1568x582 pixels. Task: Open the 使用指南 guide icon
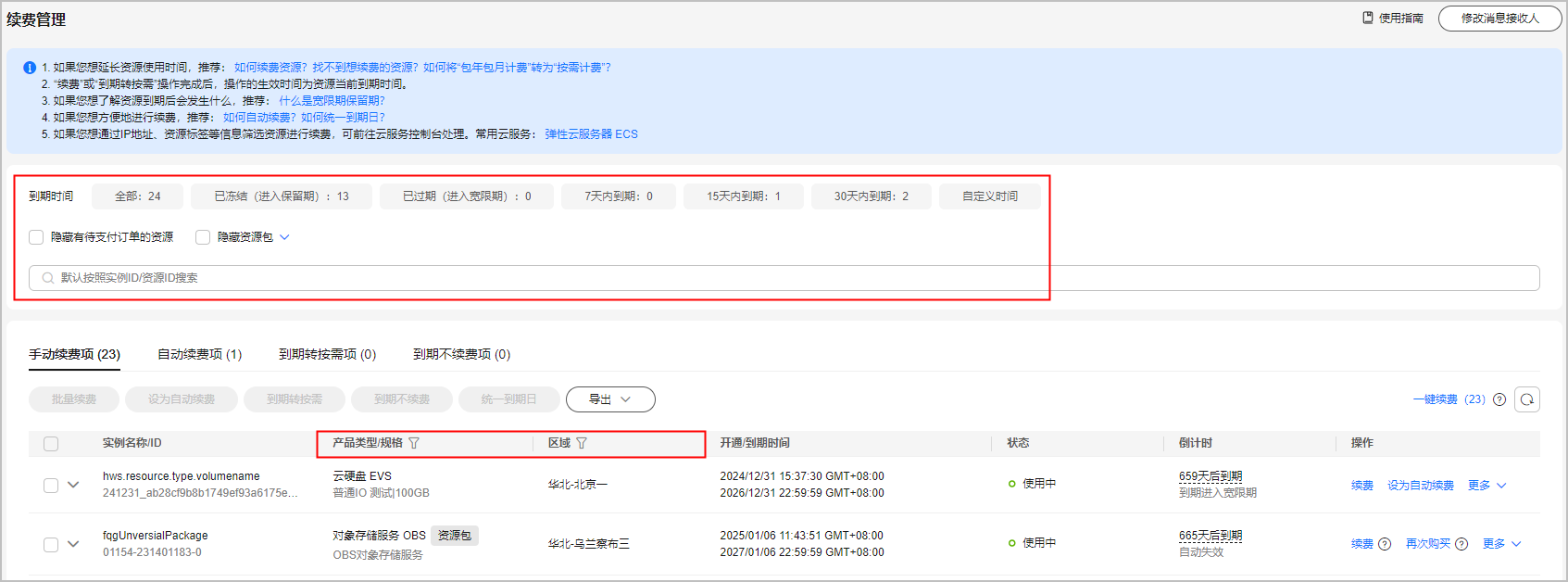point(1368,18)
